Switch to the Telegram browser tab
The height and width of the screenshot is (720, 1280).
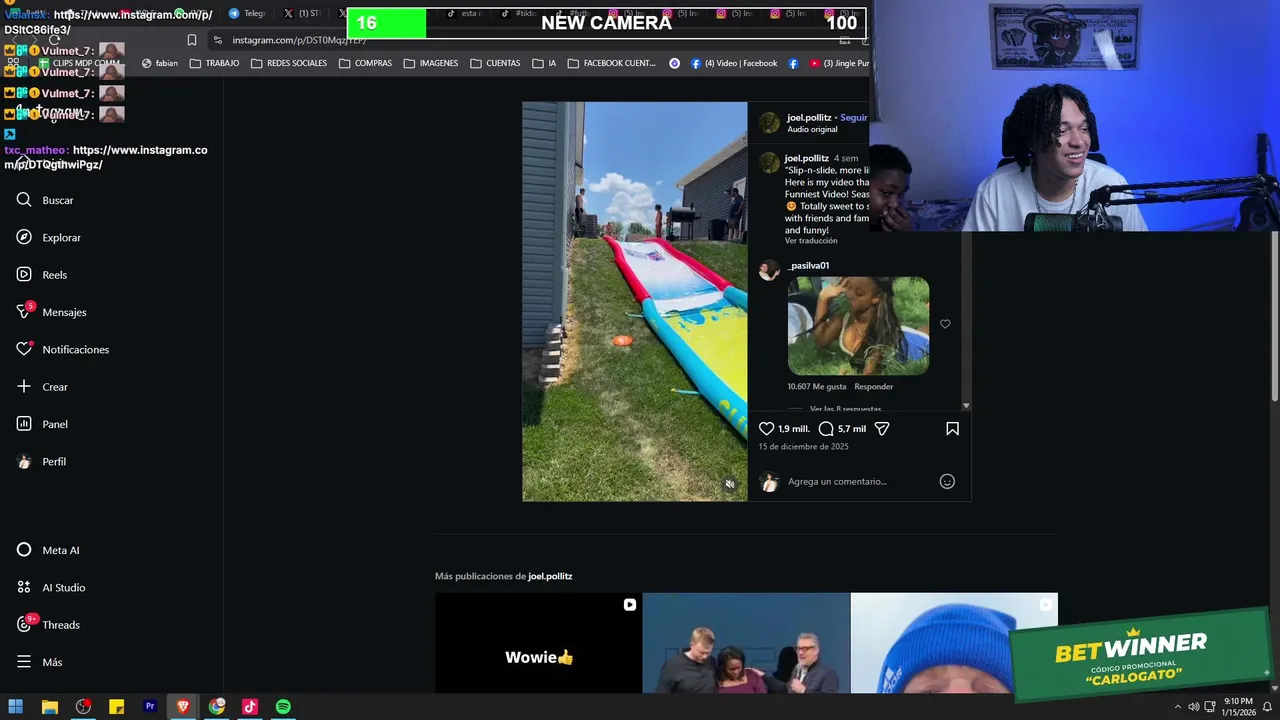tap(246, 14)
